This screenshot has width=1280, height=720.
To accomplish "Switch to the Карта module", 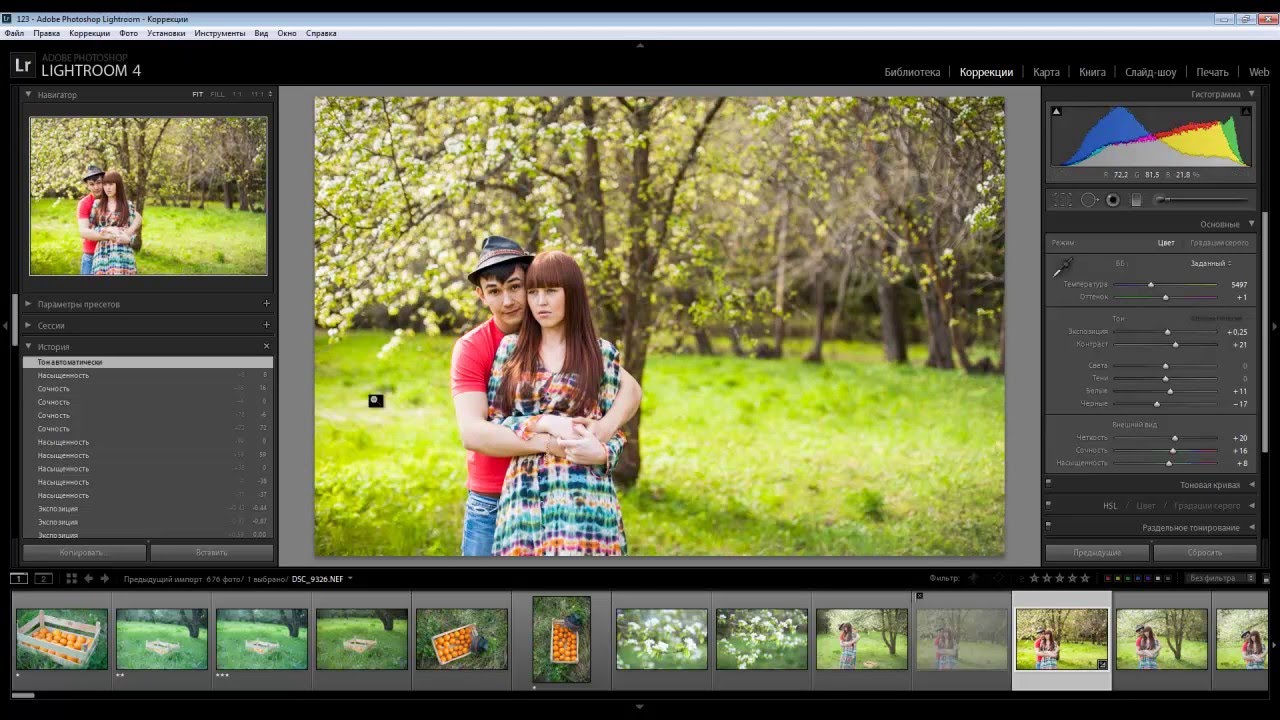I will pos(1046,72).
